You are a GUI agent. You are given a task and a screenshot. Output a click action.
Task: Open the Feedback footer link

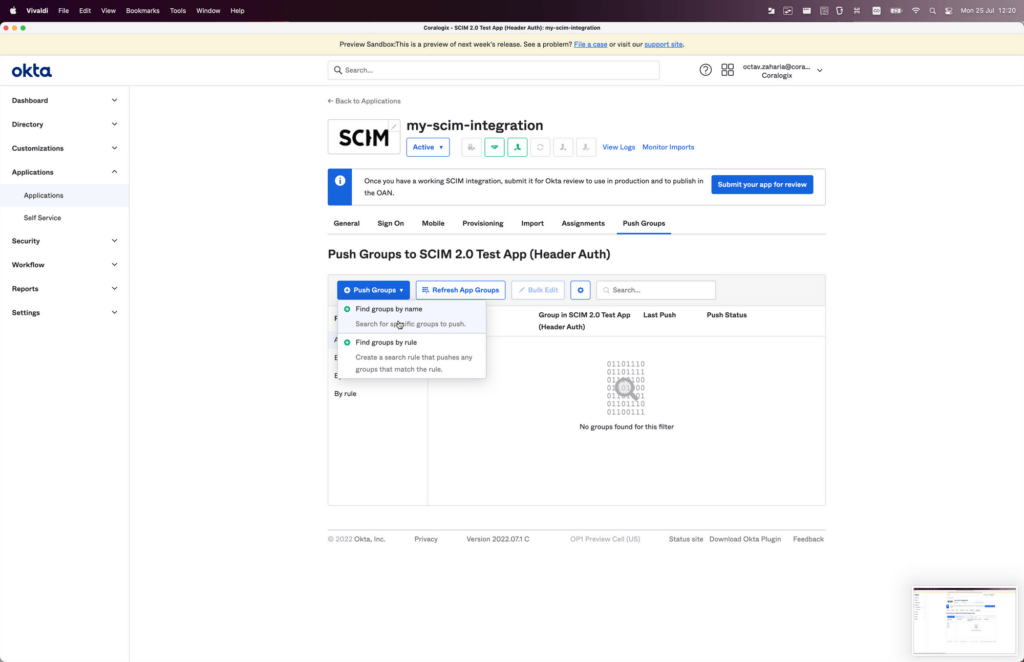click(808, 539)
